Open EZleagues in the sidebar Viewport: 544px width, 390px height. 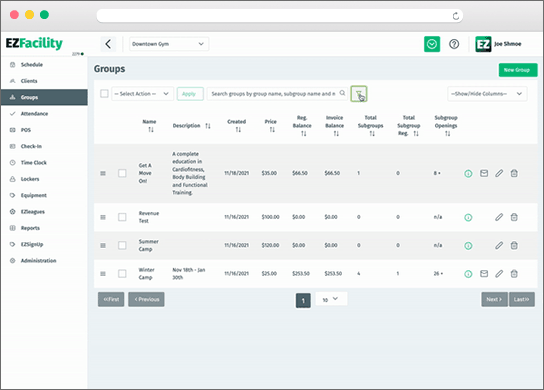[x=44, y=212]
